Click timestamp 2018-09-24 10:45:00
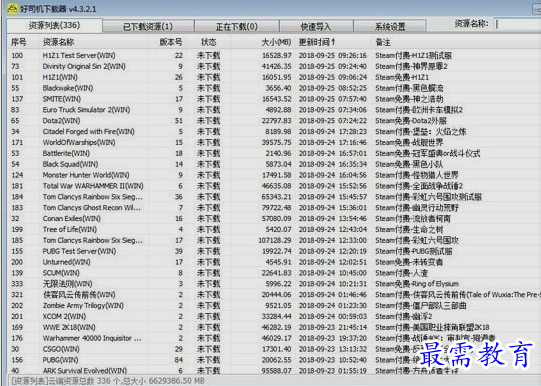This screenshot has width=541, height=386. 333,273
